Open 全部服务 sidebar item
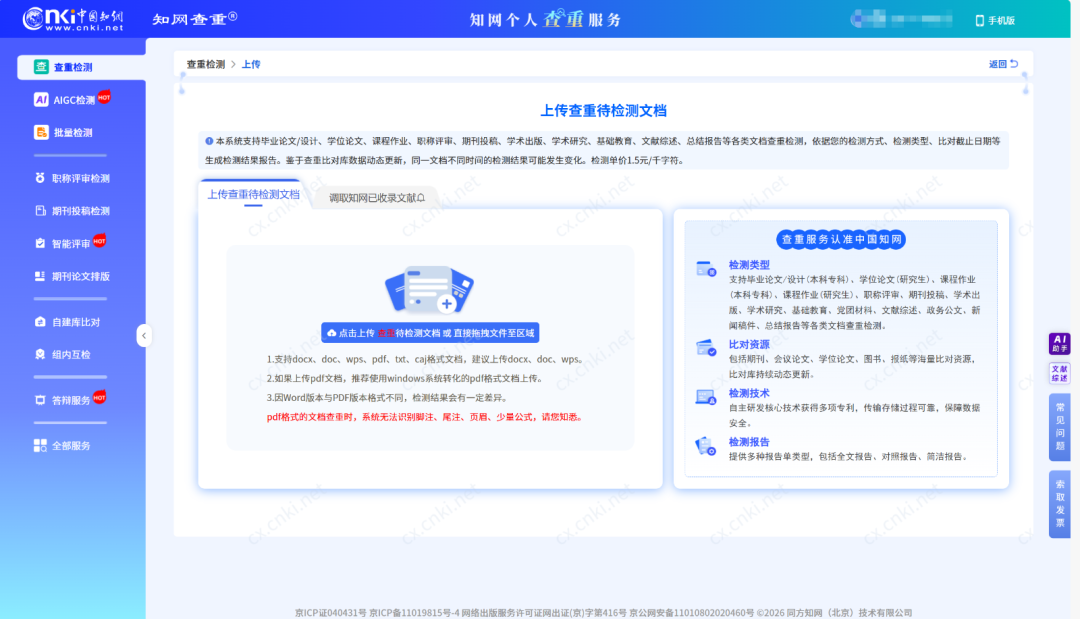 click(x=71, y=445)
